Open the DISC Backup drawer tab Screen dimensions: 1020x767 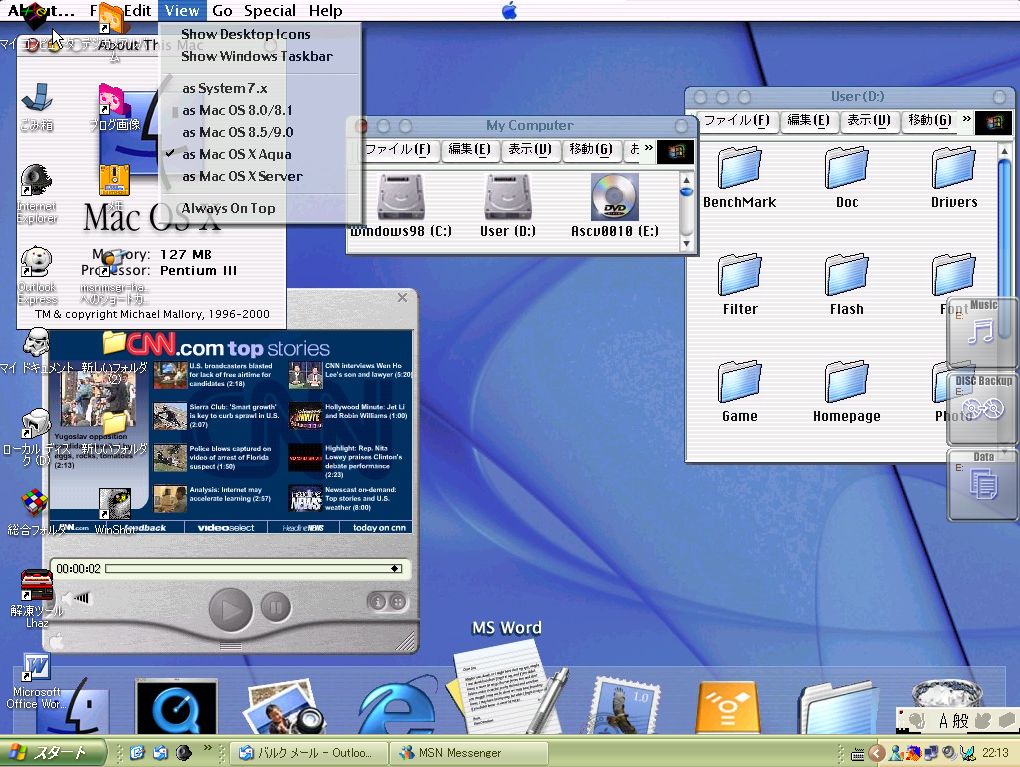pyautogui.click(x=983, y=409)
